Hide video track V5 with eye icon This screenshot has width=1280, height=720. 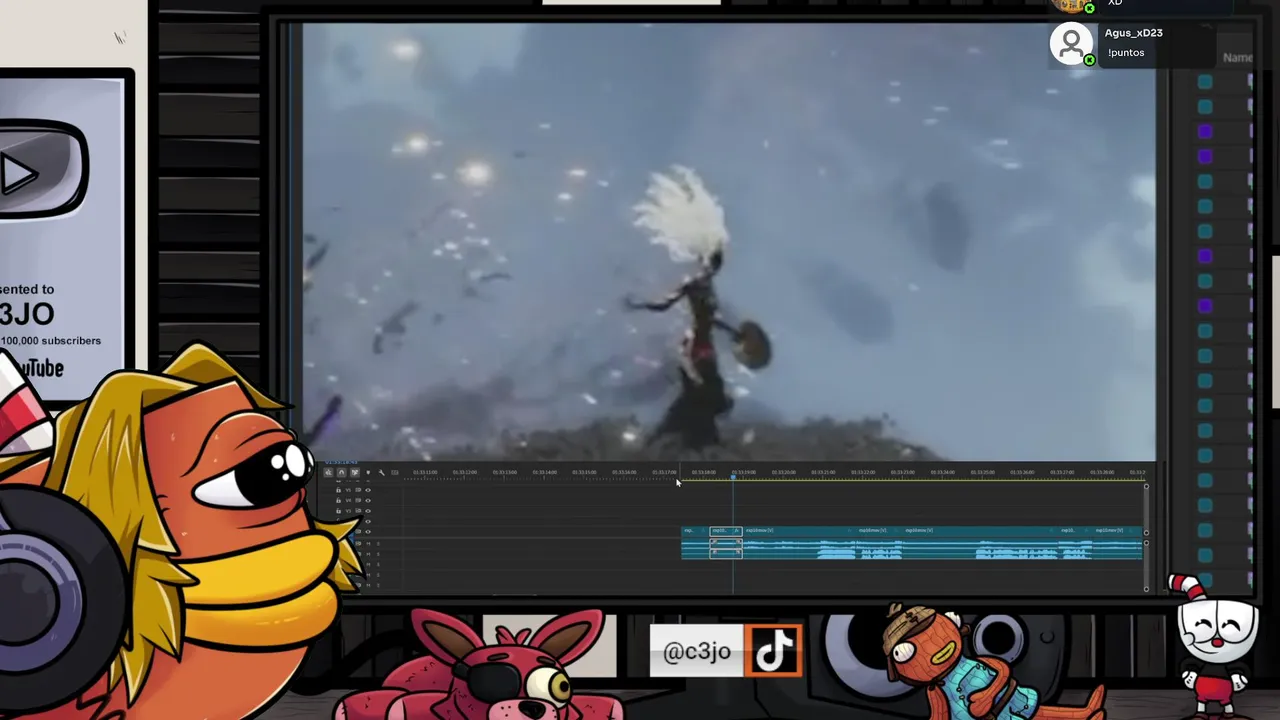pos(368,490)
